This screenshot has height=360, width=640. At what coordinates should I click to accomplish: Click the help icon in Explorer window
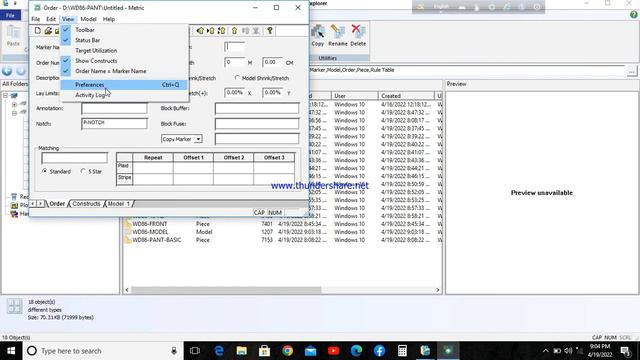pyautogui.click(x=633, y=15)
